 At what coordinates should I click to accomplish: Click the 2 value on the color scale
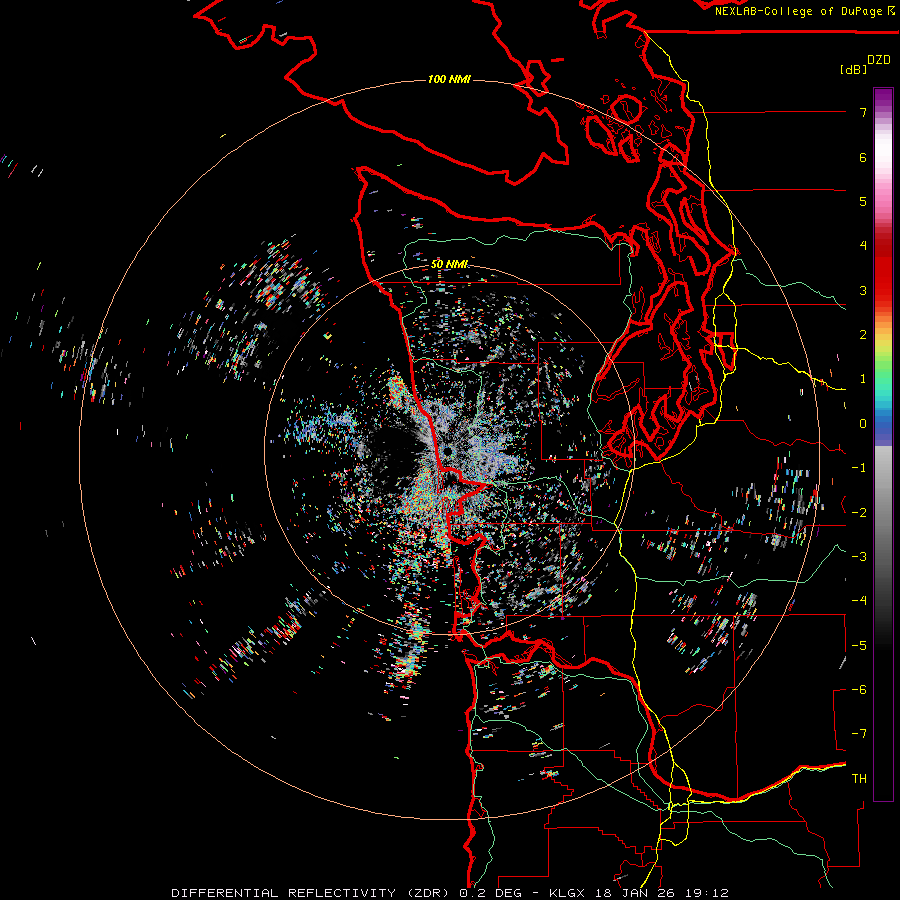863,335
